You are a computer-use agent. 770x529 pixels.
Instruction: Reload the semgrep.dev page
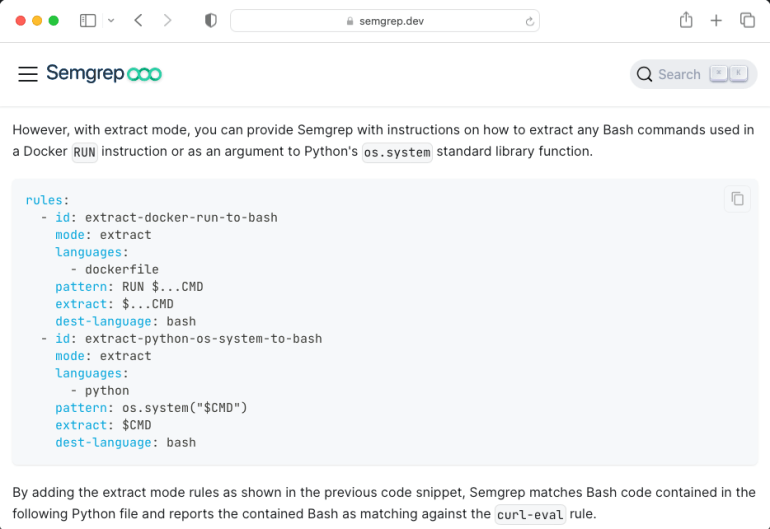tap(529, 21)
